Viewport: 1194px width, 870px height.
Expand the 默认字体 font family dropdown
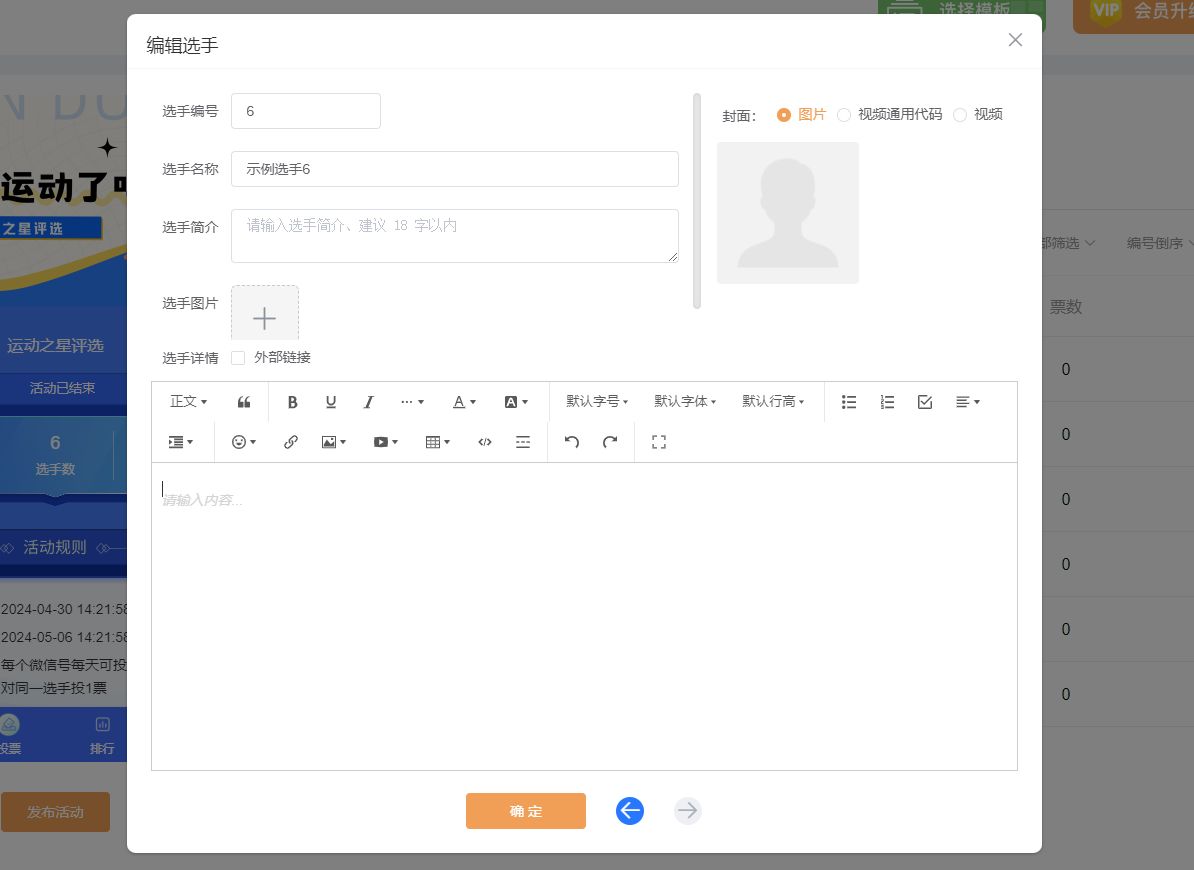(685, 402)
